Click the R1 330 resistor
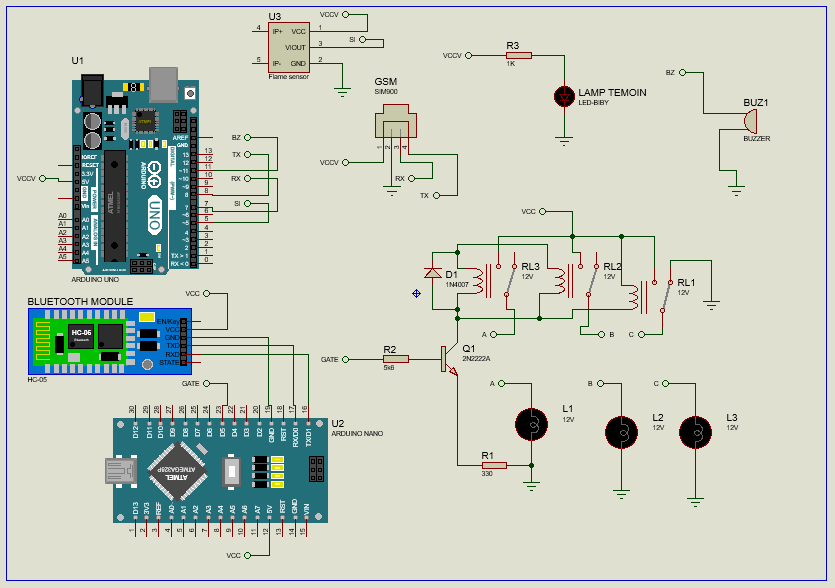The height and width of the screenshot is (588, 835). point(493,465)
